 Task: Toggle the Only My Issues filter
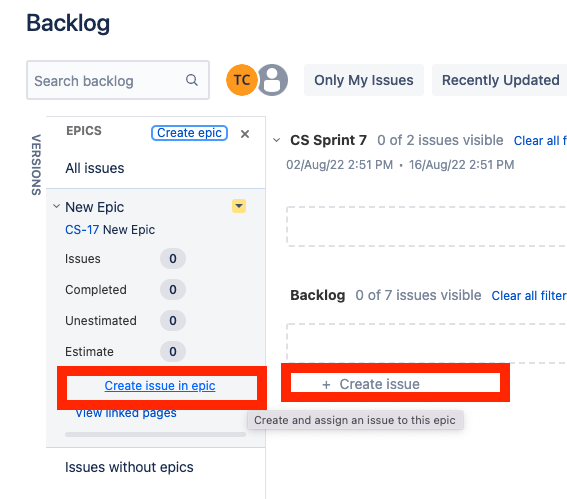click(363, 80)
